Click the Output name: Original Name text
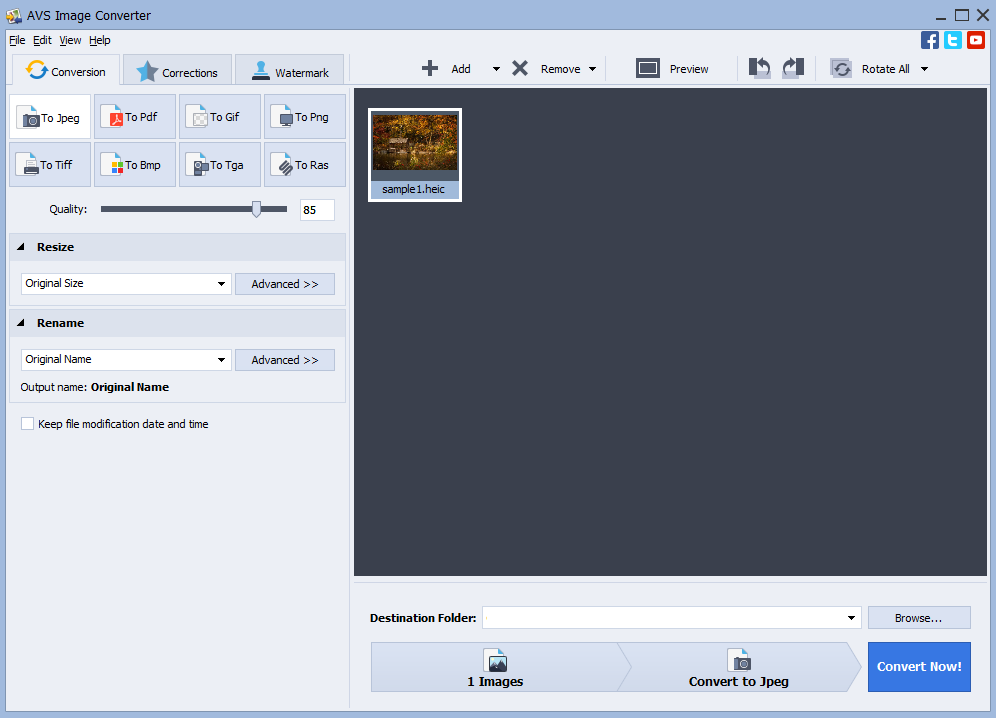 [95, 387]
